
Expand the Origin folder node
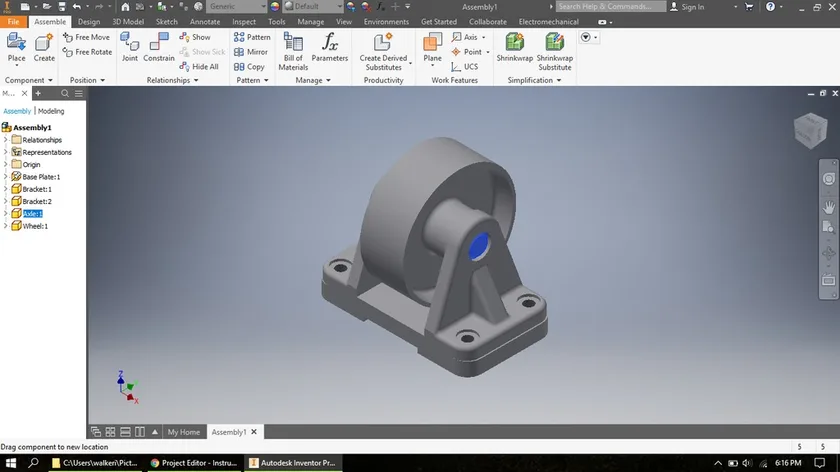click(x=6, y=164)
